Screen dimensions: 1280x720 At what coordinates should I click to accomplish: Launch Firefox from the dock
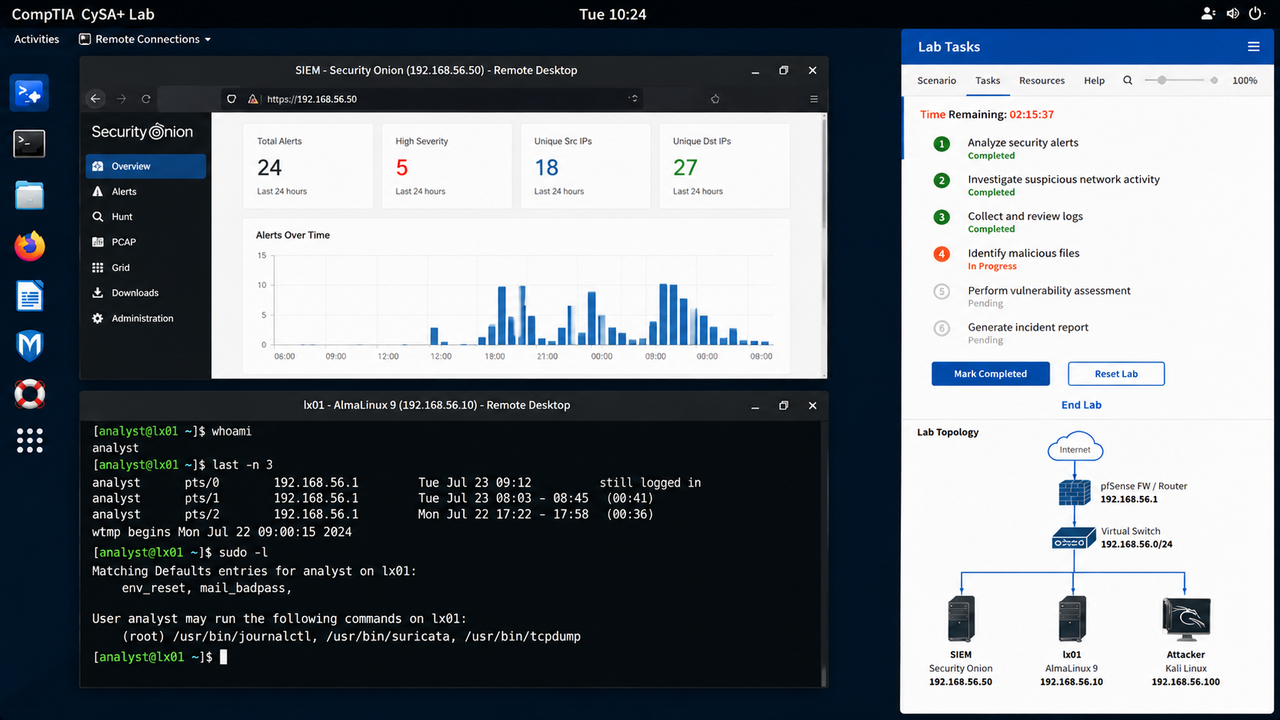30,246
